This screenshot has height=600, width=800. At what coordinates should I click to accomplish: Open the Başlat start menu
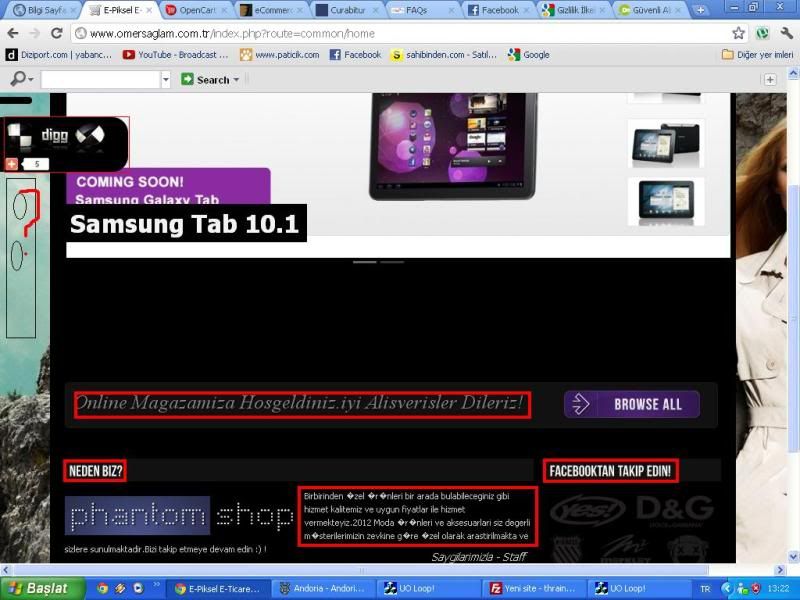(42, 588)
